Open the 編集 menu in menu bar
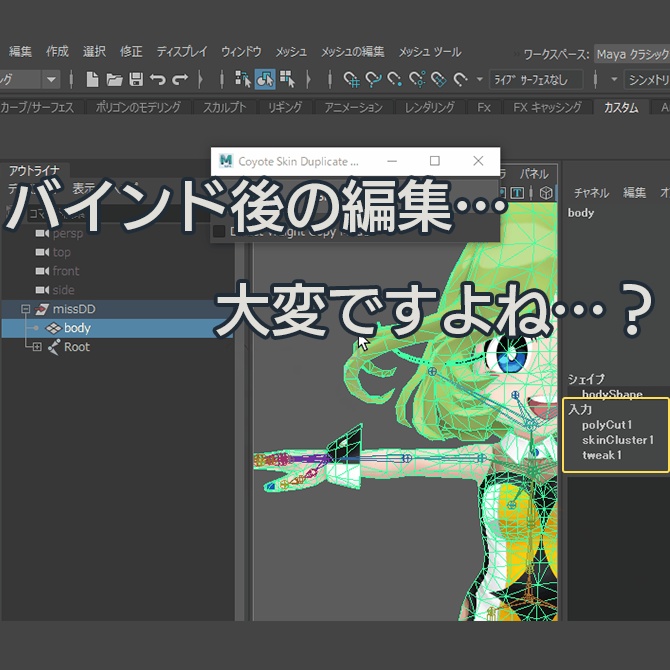The width and height of the screenshot is (670, 670). 21,52
